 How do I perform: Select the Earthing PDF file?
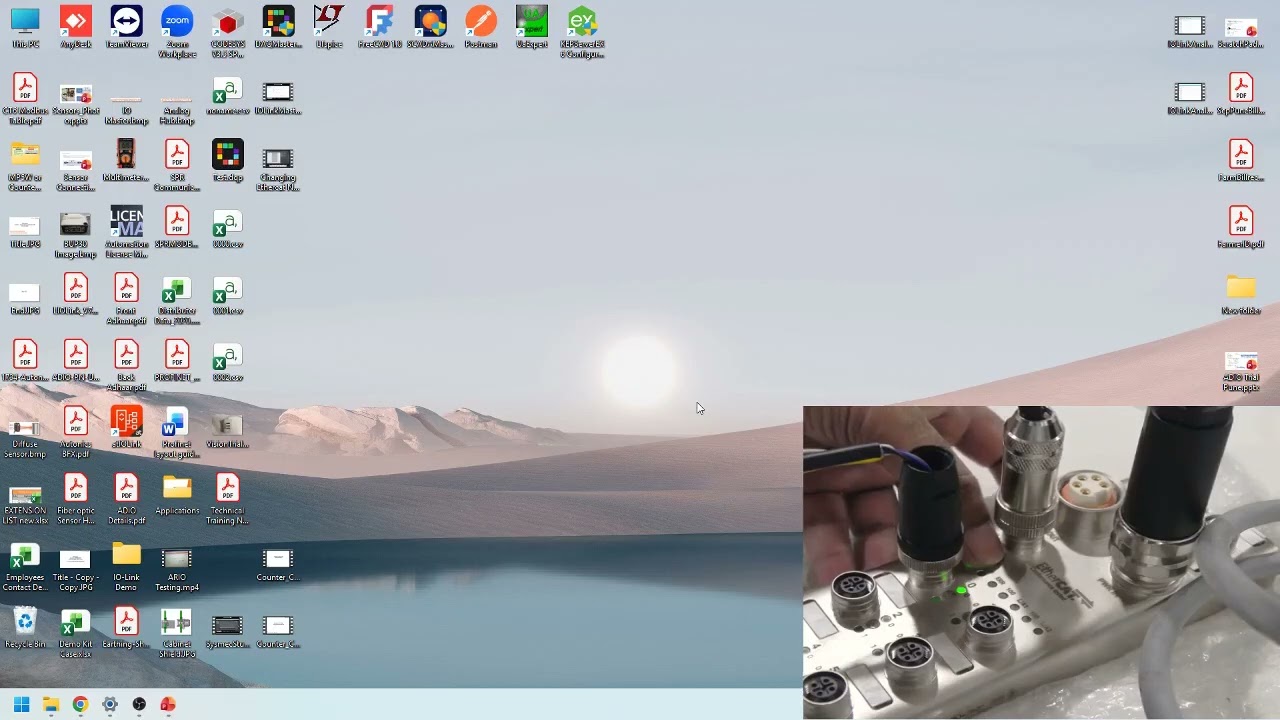pyautogui.click(x=126, y=627)
